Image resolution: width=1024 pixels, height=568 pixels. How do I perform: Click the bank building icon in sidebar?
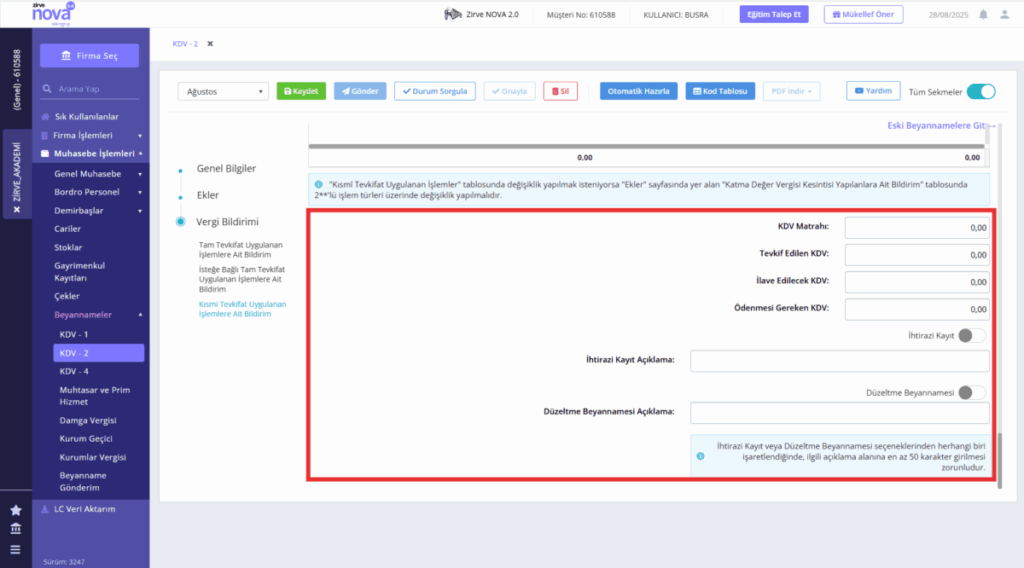pos(16,528)
